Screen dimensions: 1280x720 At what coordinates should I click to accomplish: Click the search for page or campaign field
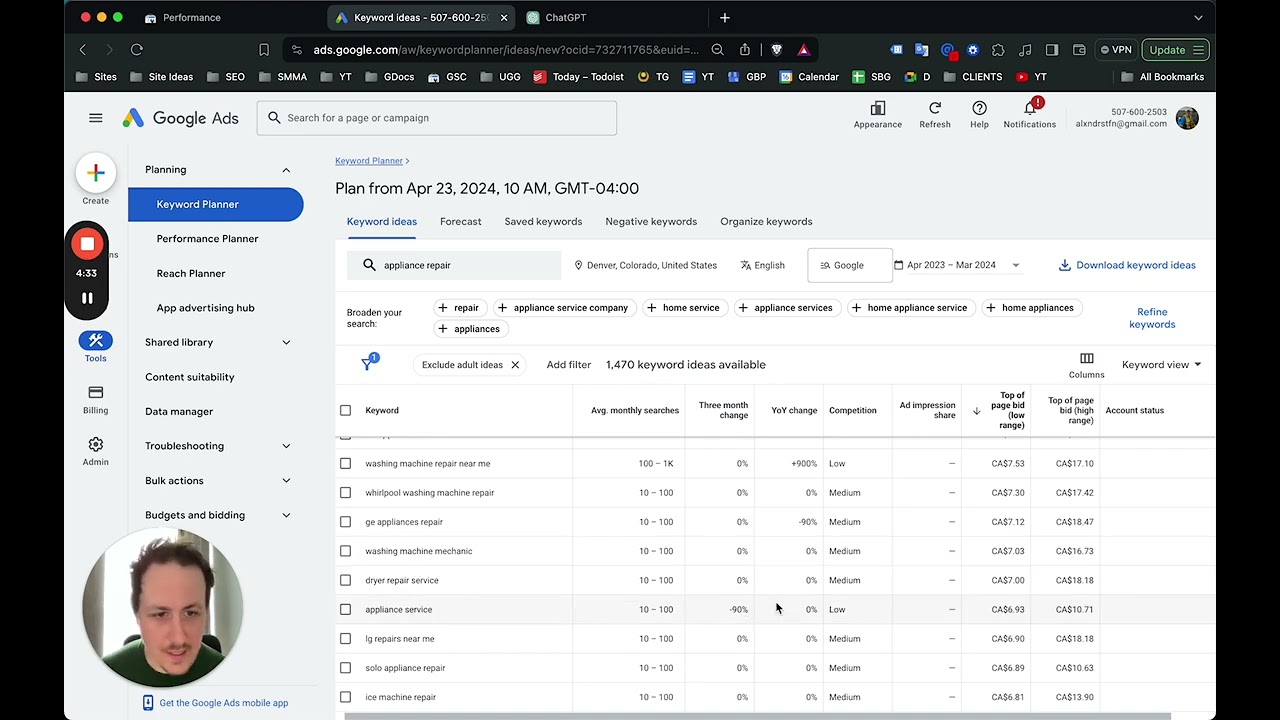(437, 118)
